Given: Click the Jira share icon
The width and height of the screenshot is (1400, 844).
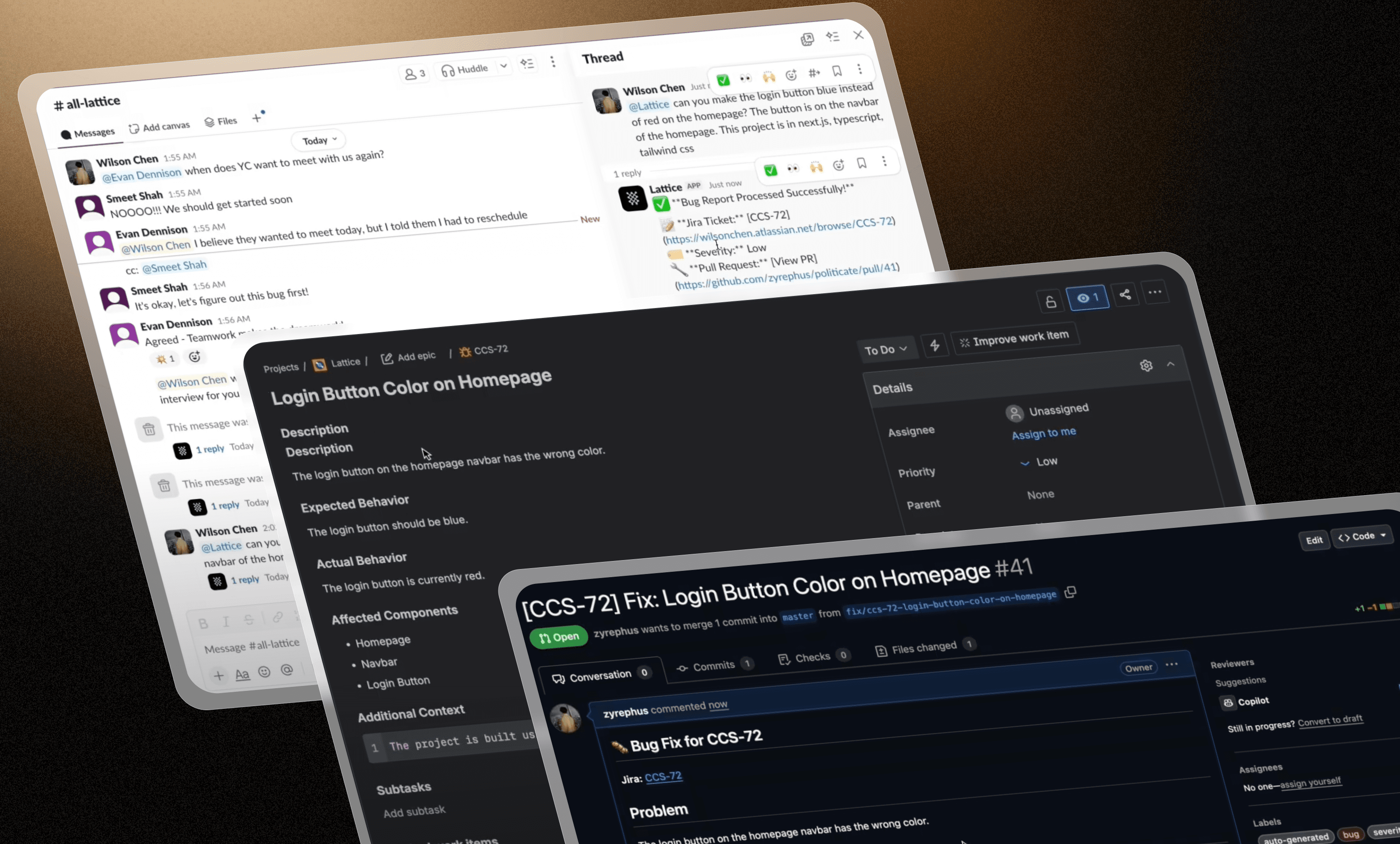Looking at the screenshot, I should pos(1125,294).
